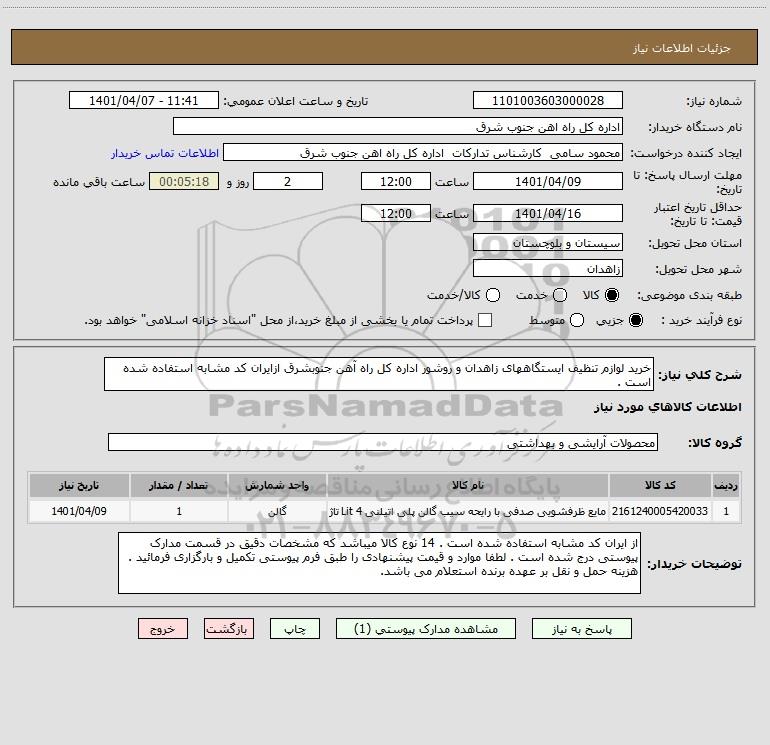Click remaining time countdown 00:05:18
The width and height of the screenshot is (770, 745).
coord(184,181)
